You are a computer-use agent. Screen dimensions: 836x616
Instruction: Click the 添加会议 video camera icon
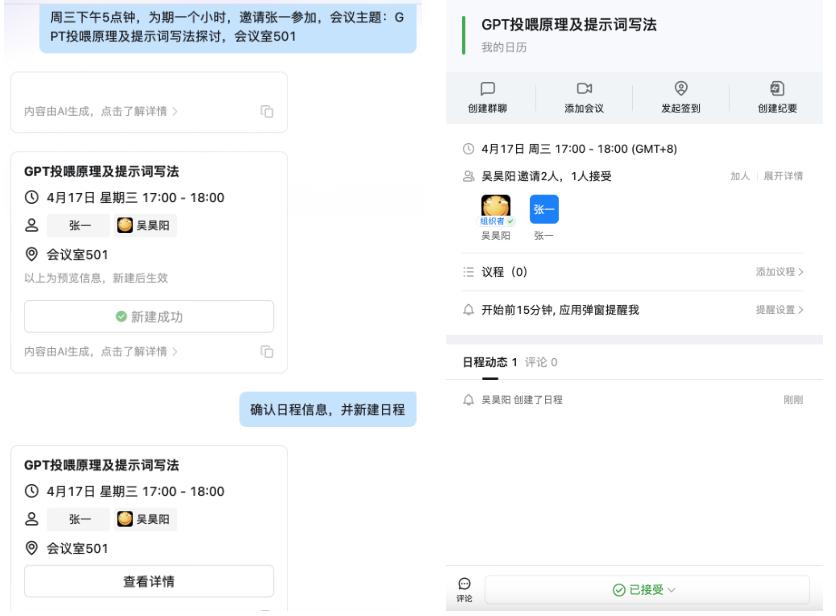pyautogui.click(x=584, y=88)
